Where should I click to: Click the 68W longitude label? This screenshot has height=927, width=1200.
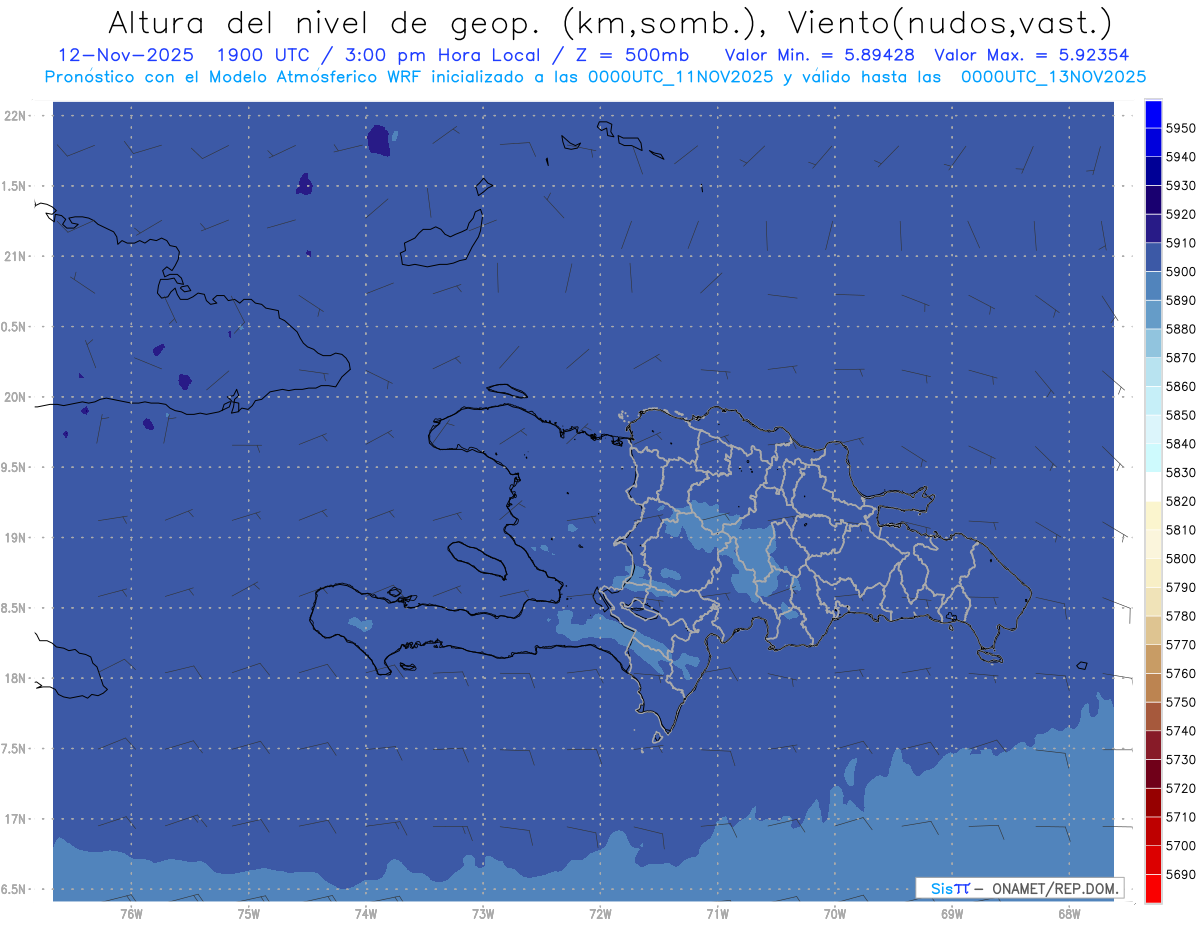[1069, 913]
